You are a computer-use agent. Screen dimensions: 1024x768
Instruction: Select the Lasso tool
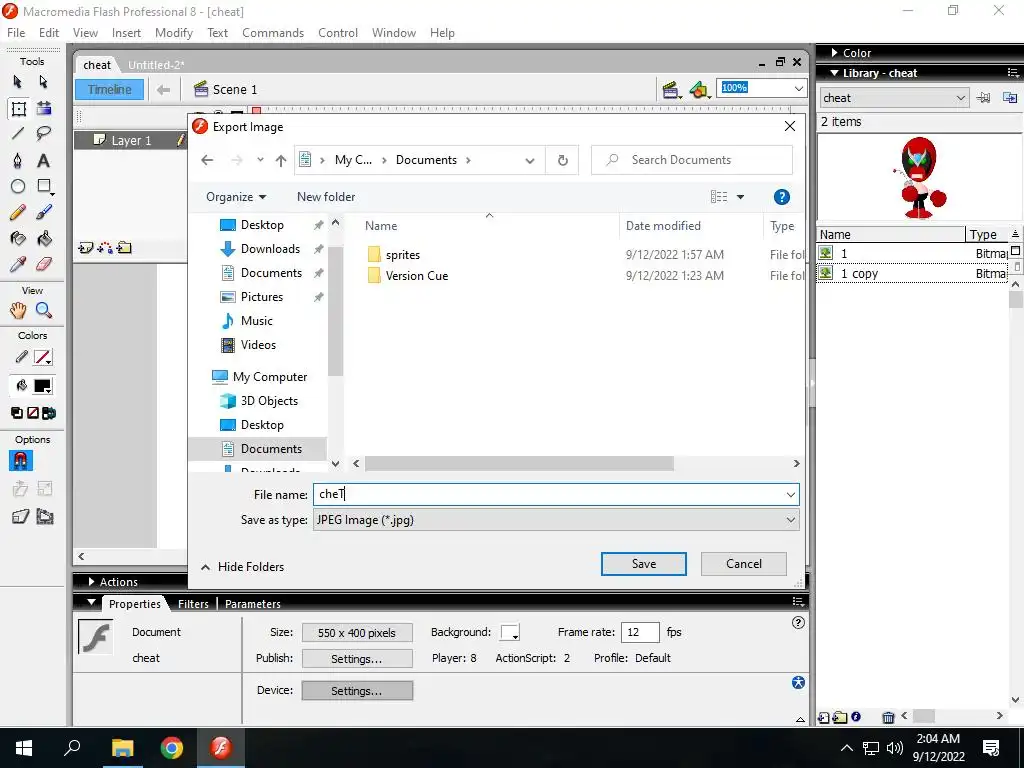click(x=44, y=134)
